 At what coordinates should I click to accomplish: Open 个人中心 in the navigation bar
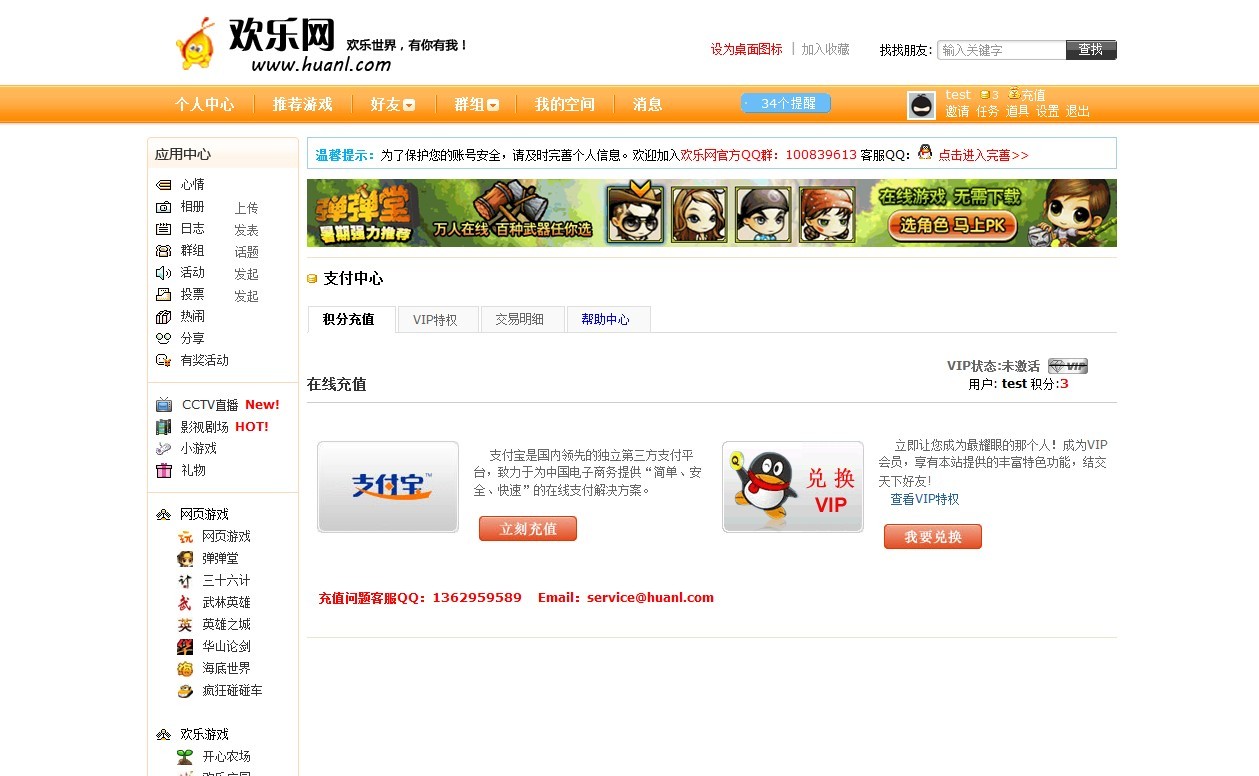205,104
